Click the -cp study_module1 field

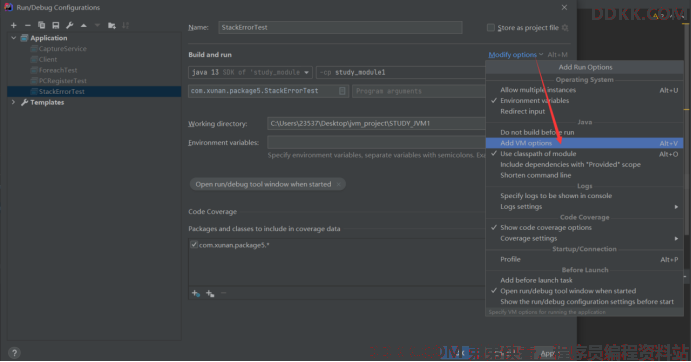401,72
